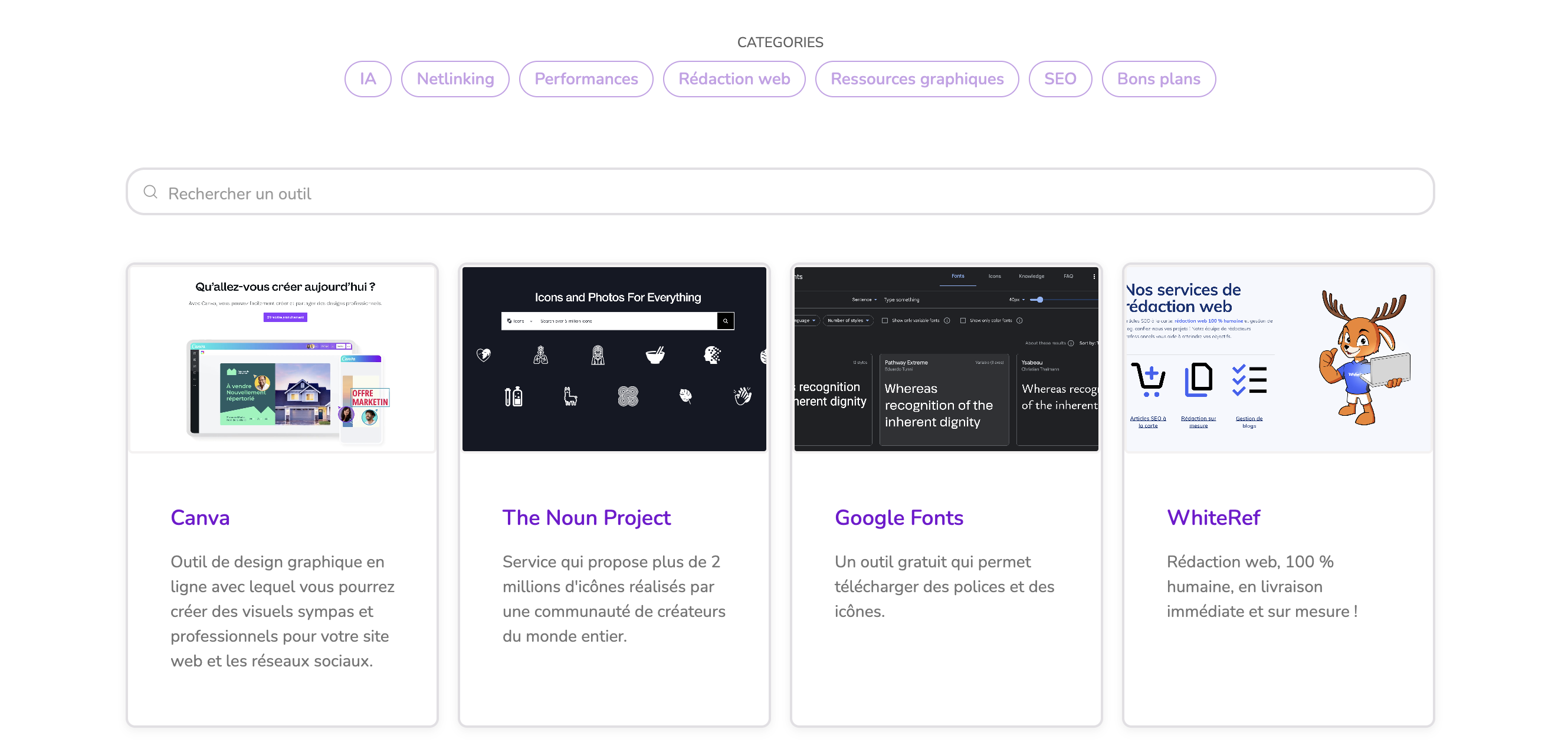Click the Sentence dropdown in Google Fonts preview
Image resolution: width=1568 pixels, height=749 pixels.
(864, 300)
